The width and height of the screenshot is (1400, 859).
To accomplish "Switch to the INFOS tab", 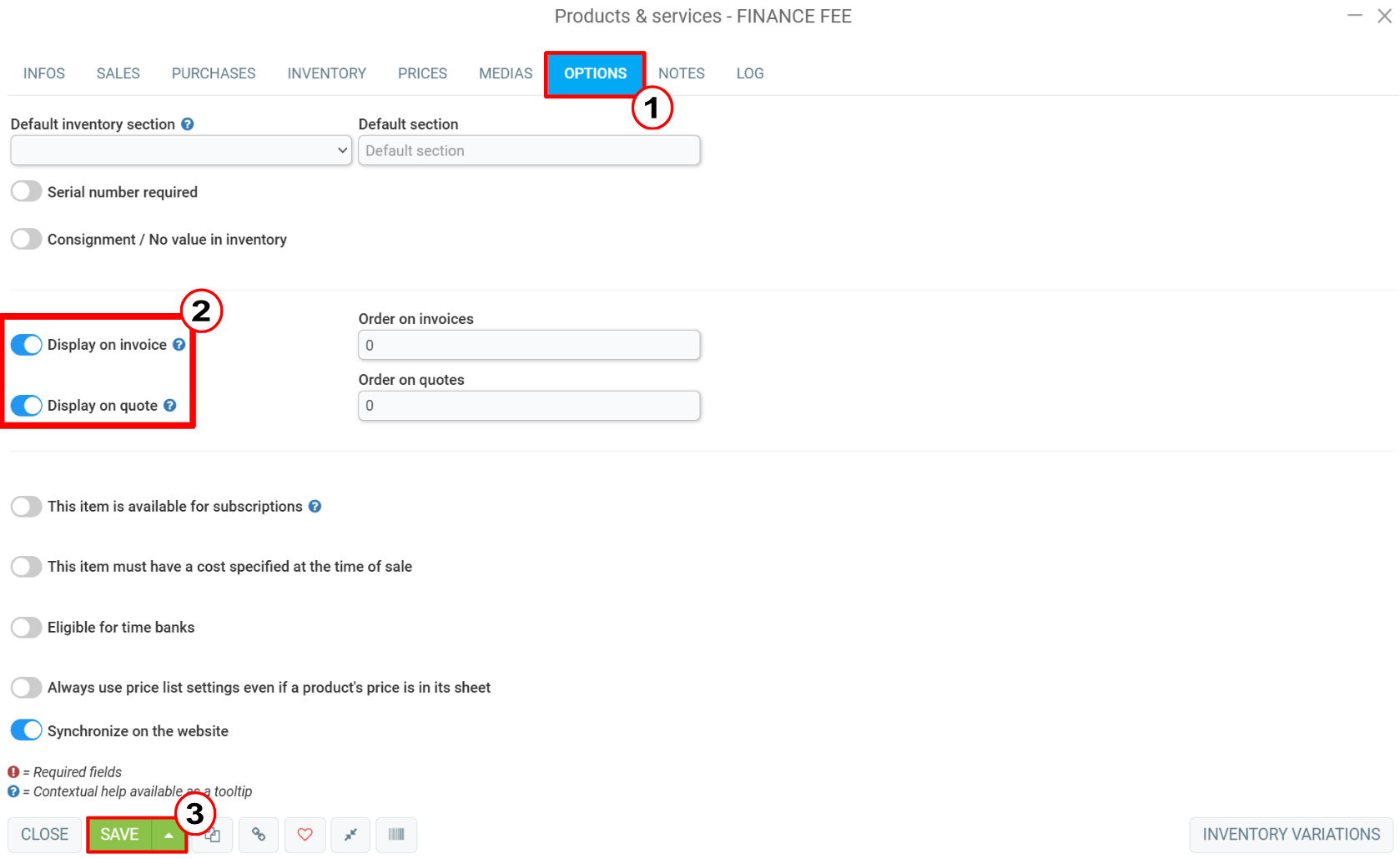I will coord(44,73).
